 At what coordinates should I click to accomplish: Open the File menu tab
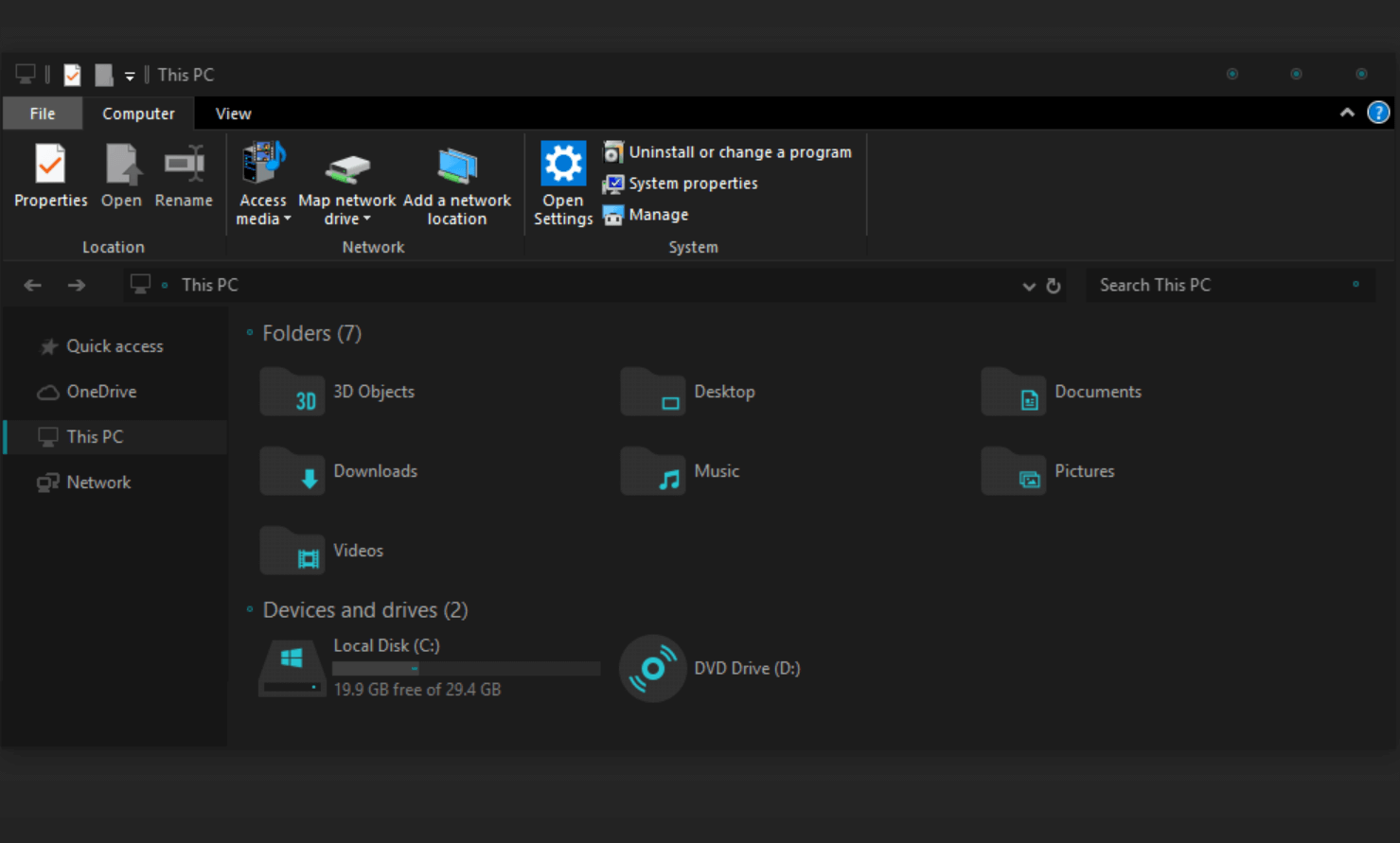[x=43, y=114]
